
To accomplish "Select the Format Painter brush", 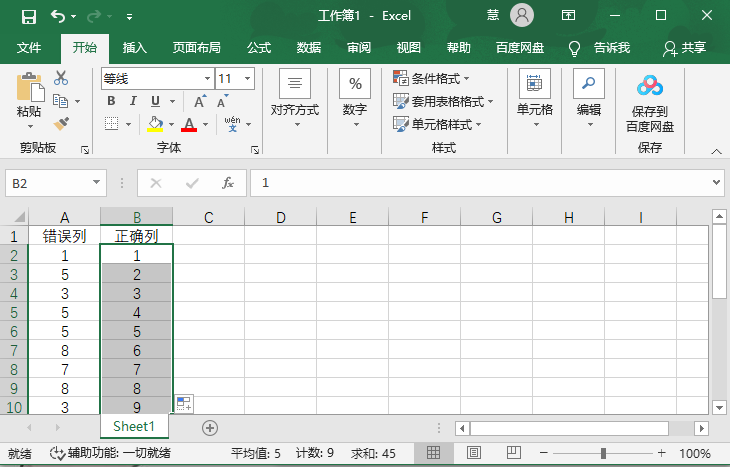I will pyautogui.click(x=61, y=123).
